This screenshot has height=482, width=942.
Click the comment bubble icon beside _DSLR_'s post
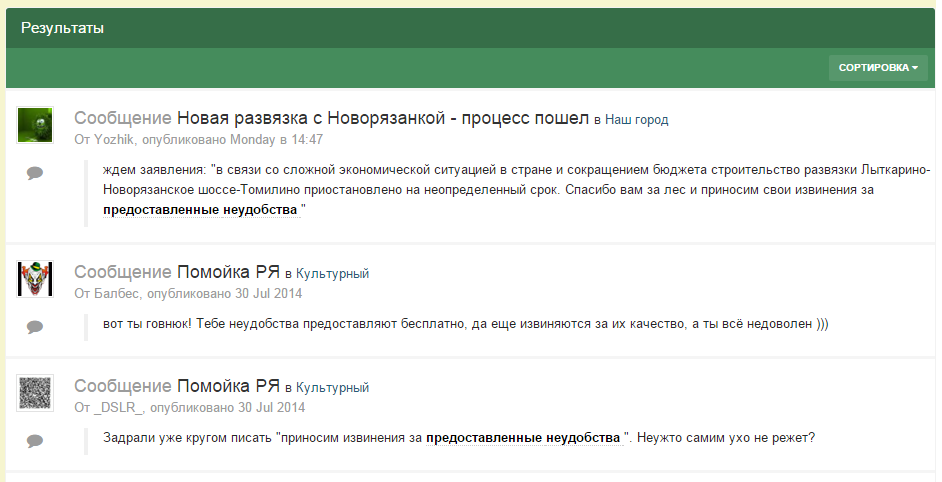[x=35, y=441]
